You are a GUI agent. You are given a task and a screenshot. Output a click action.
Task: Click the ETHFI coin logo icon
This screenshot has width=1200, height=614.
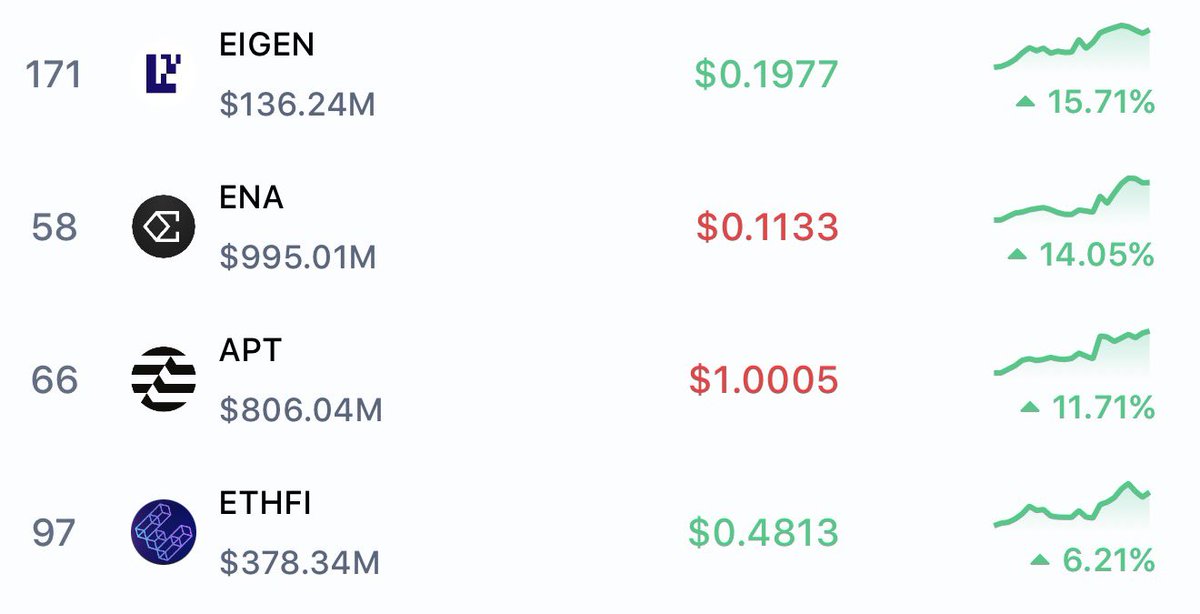tap(163, 533)
